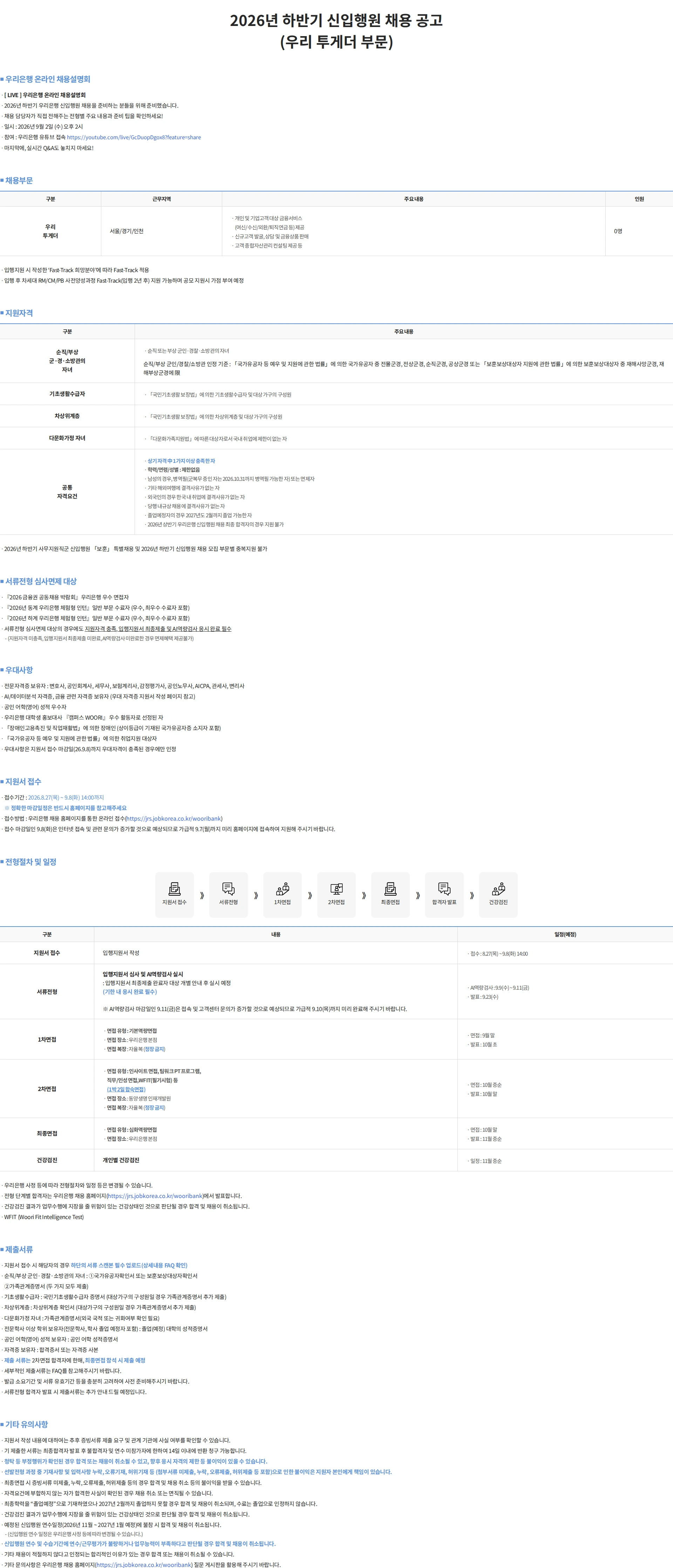The width and height of the screenshot is (673, 1568).
Task: Click the 발표 : 9.23(수) schedule entry
Action: click(x=484, y=997)
